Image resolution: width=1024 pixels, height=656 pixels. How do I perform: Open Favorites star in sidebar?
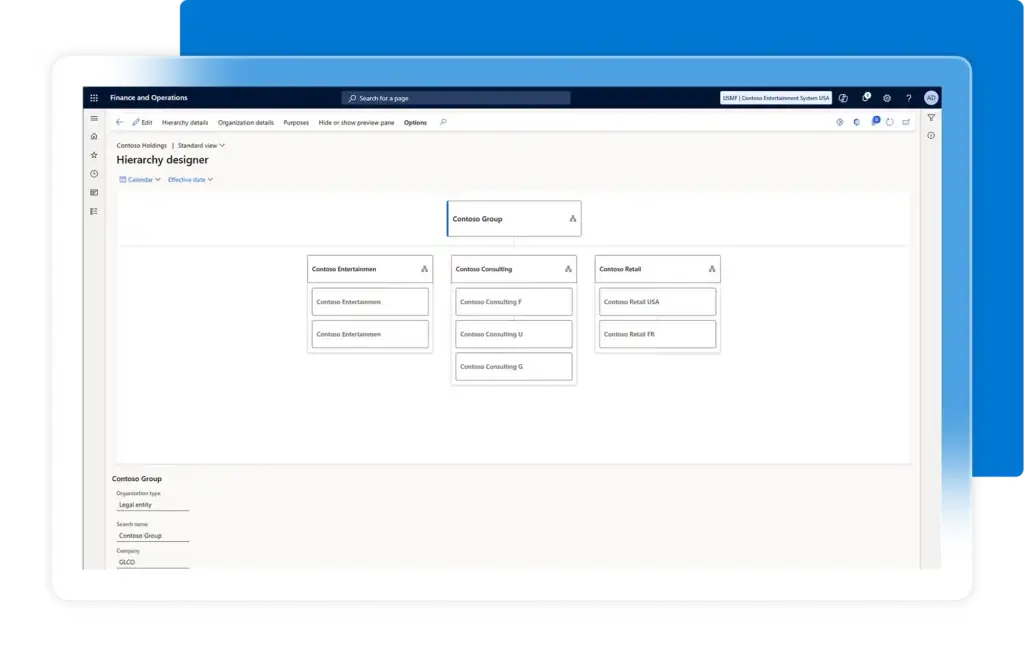[94, 155]
